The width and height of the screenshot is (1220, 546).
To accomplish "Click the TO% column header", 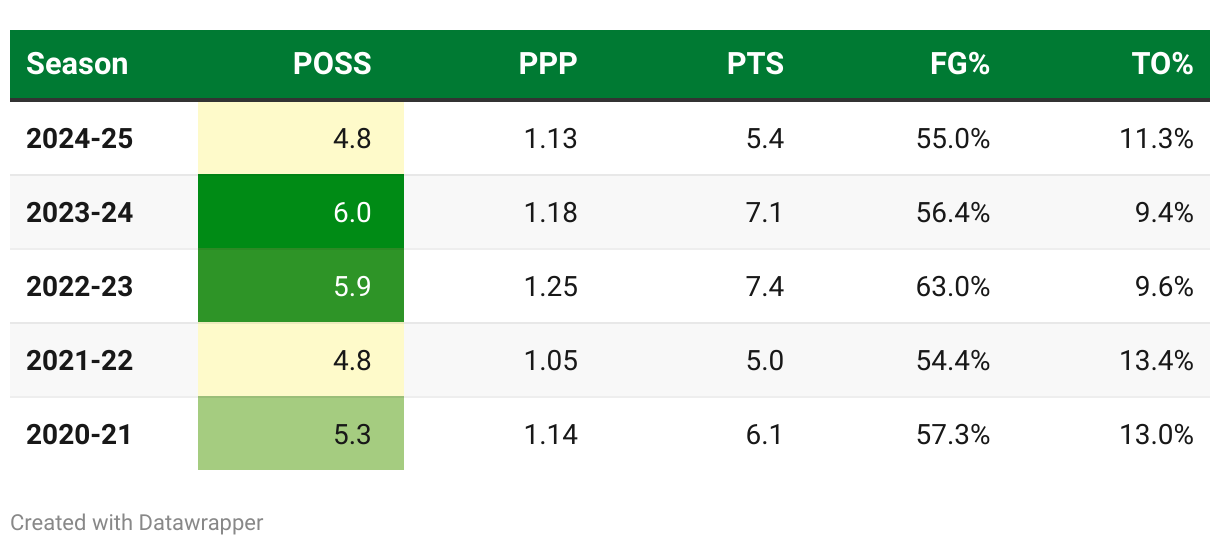I will point(1163,64).
